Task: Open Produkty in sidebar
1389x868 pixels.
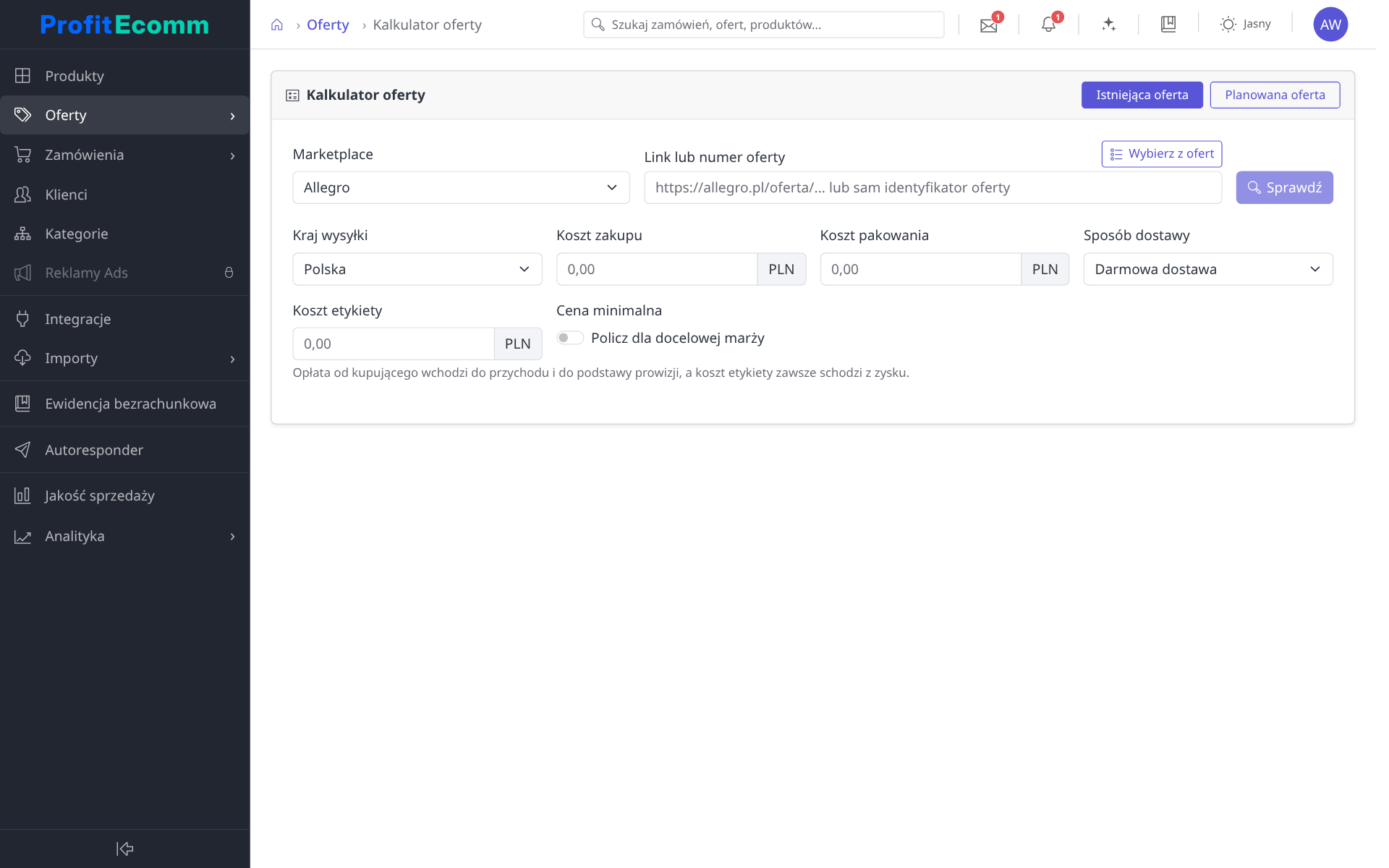Action: pyautogui.click(x=124, y=76)
